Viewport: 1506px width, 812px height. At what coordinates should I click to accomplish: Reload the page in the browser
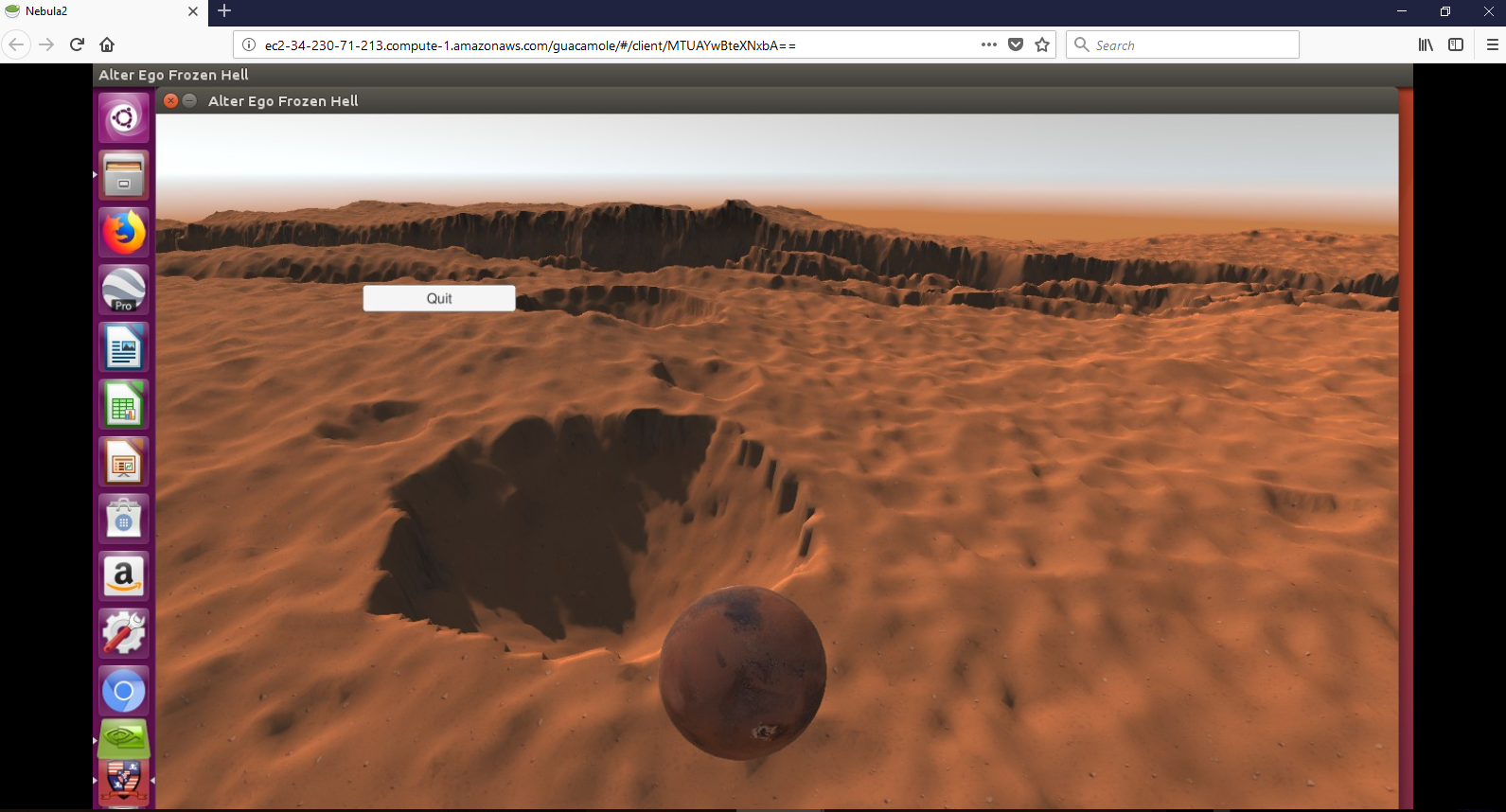tap(78, 44)
